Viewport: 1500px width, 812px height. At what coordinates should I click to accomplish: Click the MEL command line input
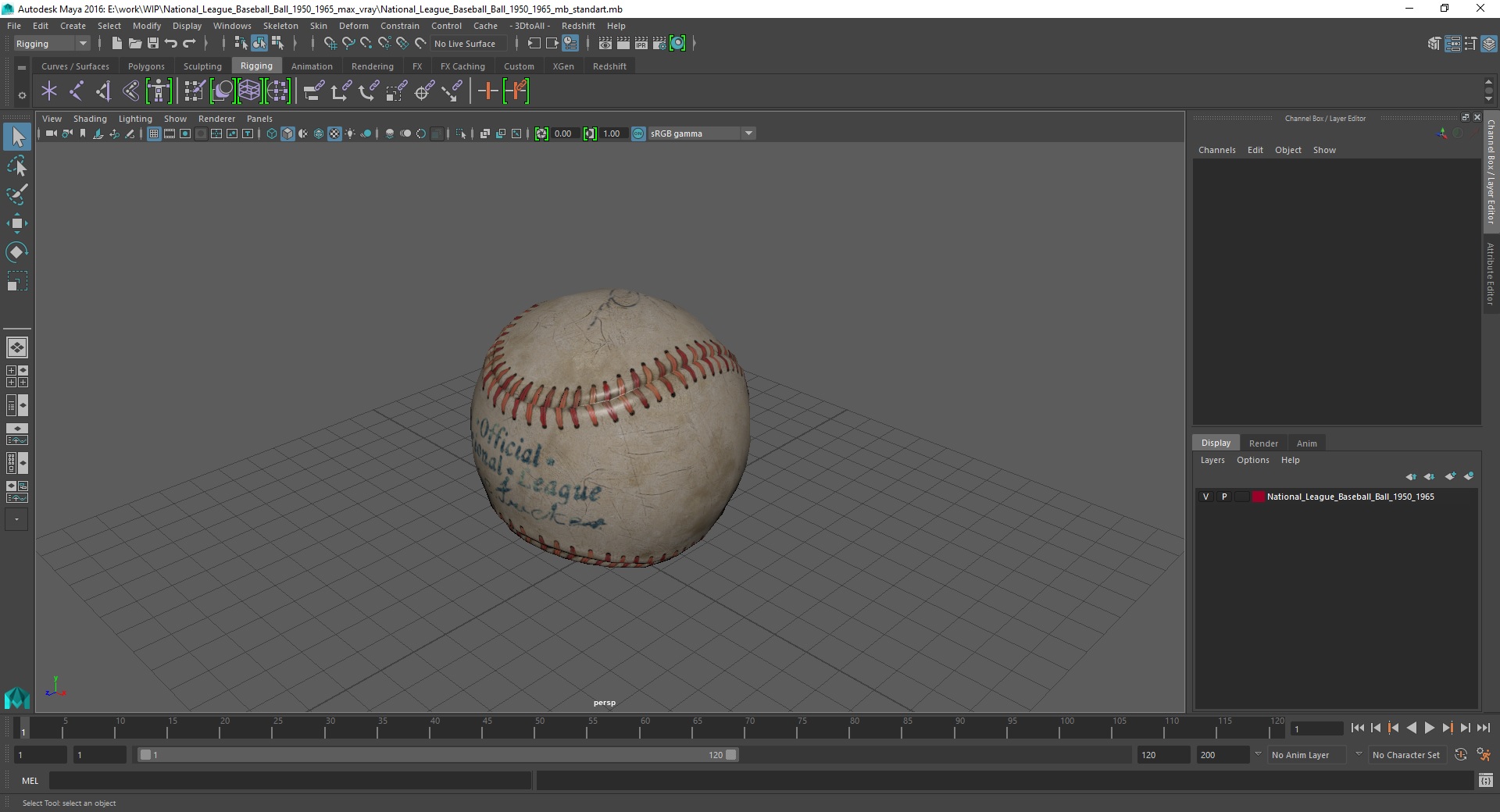291,780
